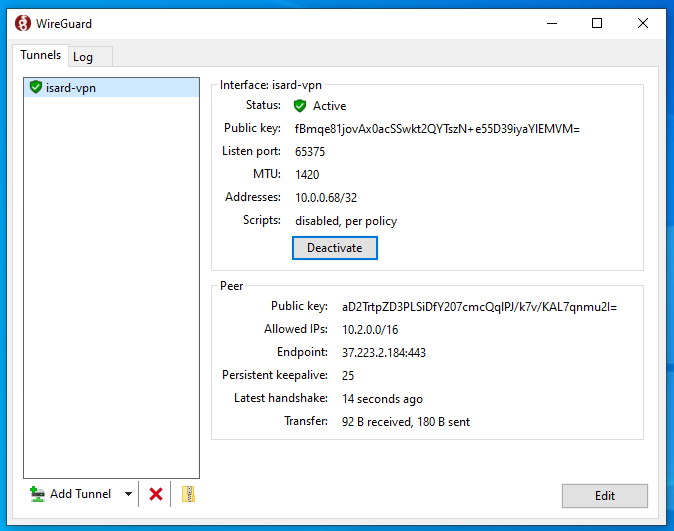Click the interface public key value
This screenshot has width=674, height=531.
click(437, 129)
